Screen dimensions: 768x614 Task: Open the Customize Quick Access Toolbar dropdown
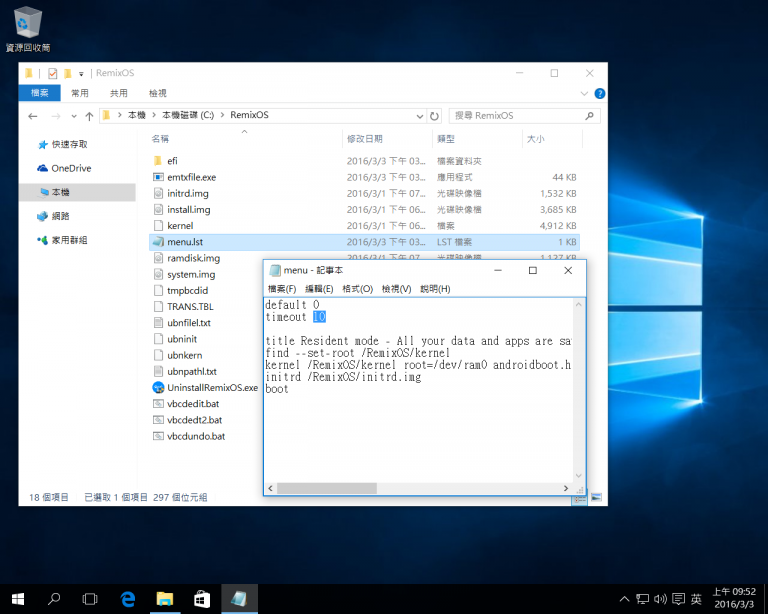[x=81, y=74]
